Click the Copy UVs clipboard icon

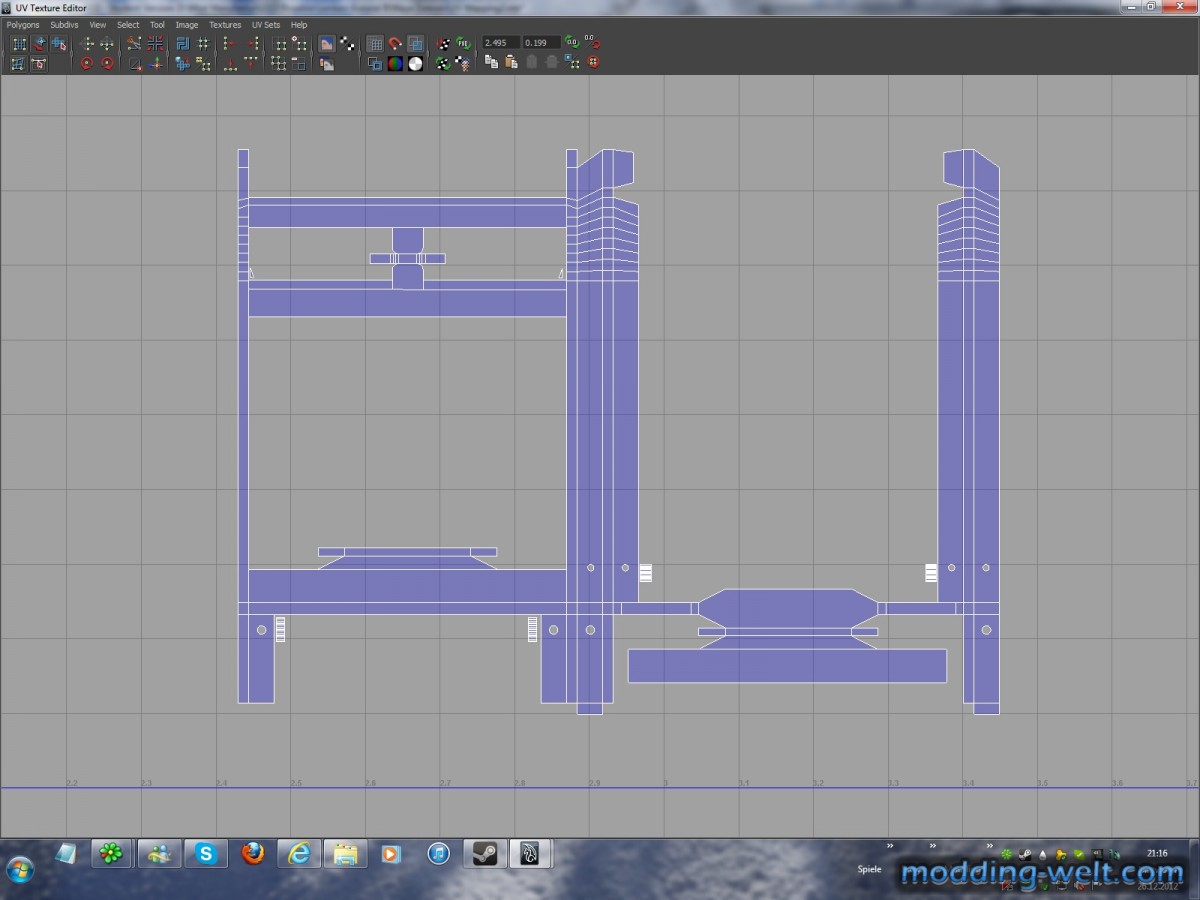pos(491,62)
